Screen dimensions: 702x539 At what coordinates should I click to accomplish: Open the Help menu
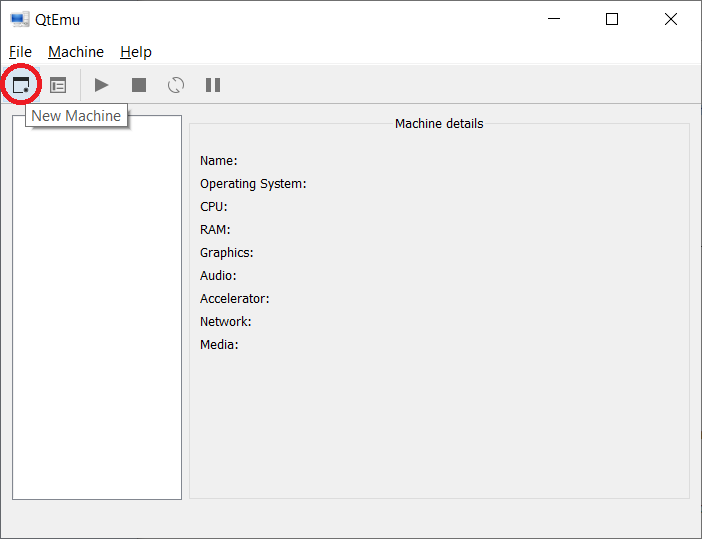coord(136,52)
